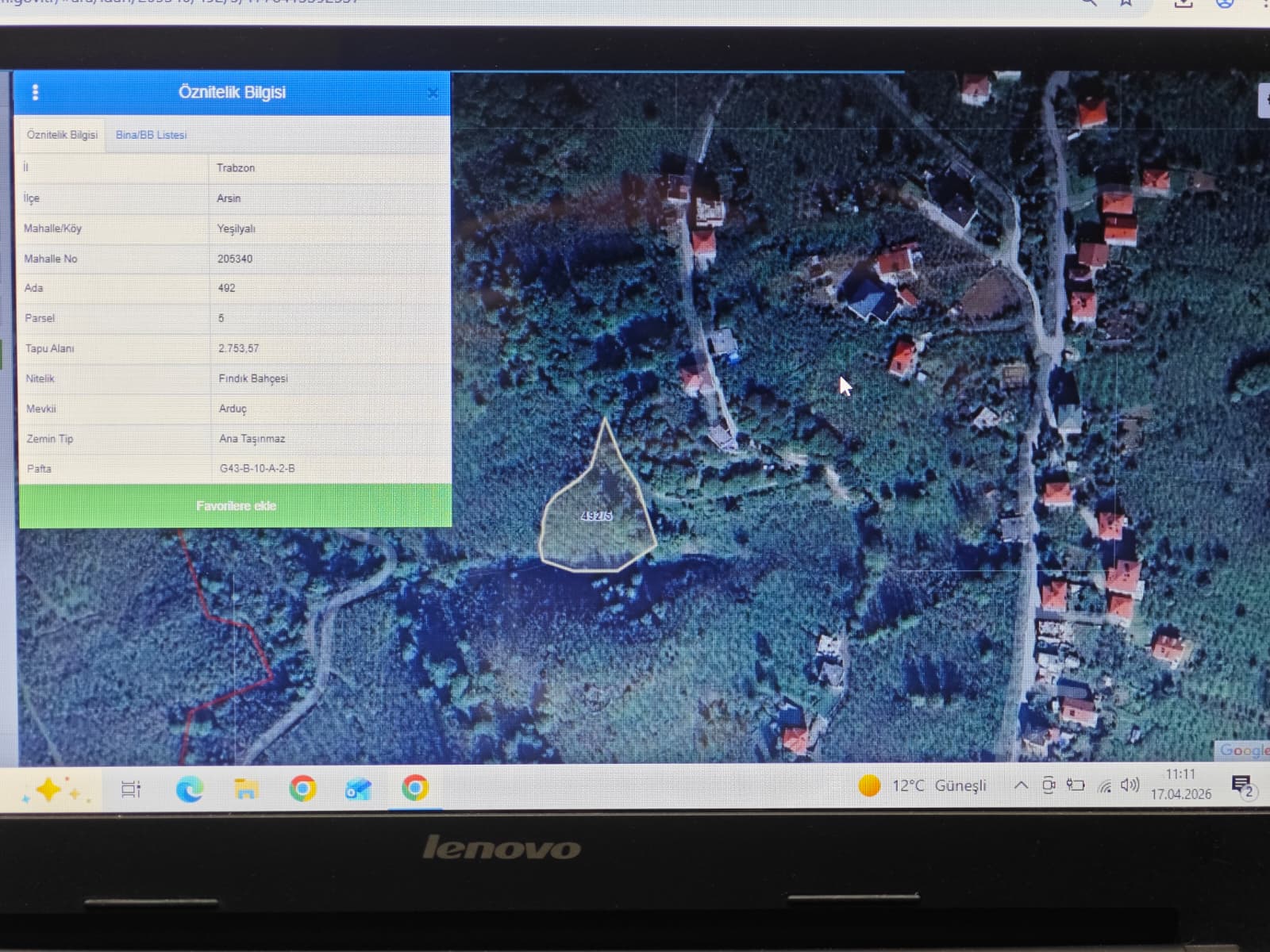This screenshot has height=952, width=1270.
Task: Open Task View on the taskbar
Action: [131, 789]
